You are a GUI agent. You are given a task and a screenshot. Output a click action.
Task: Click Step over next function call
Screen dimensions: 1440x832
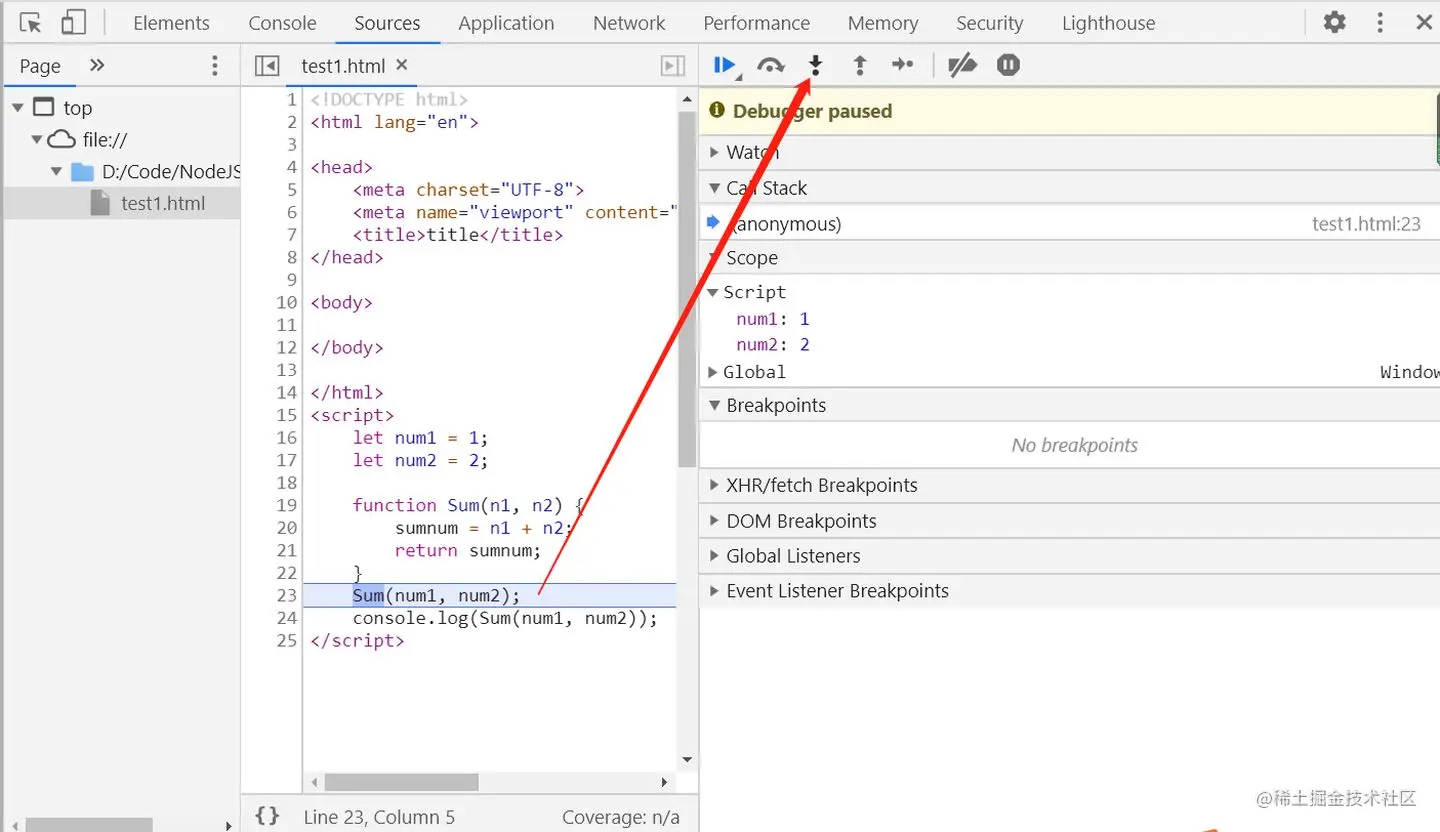pyautogui.click(x=770, y=66)
